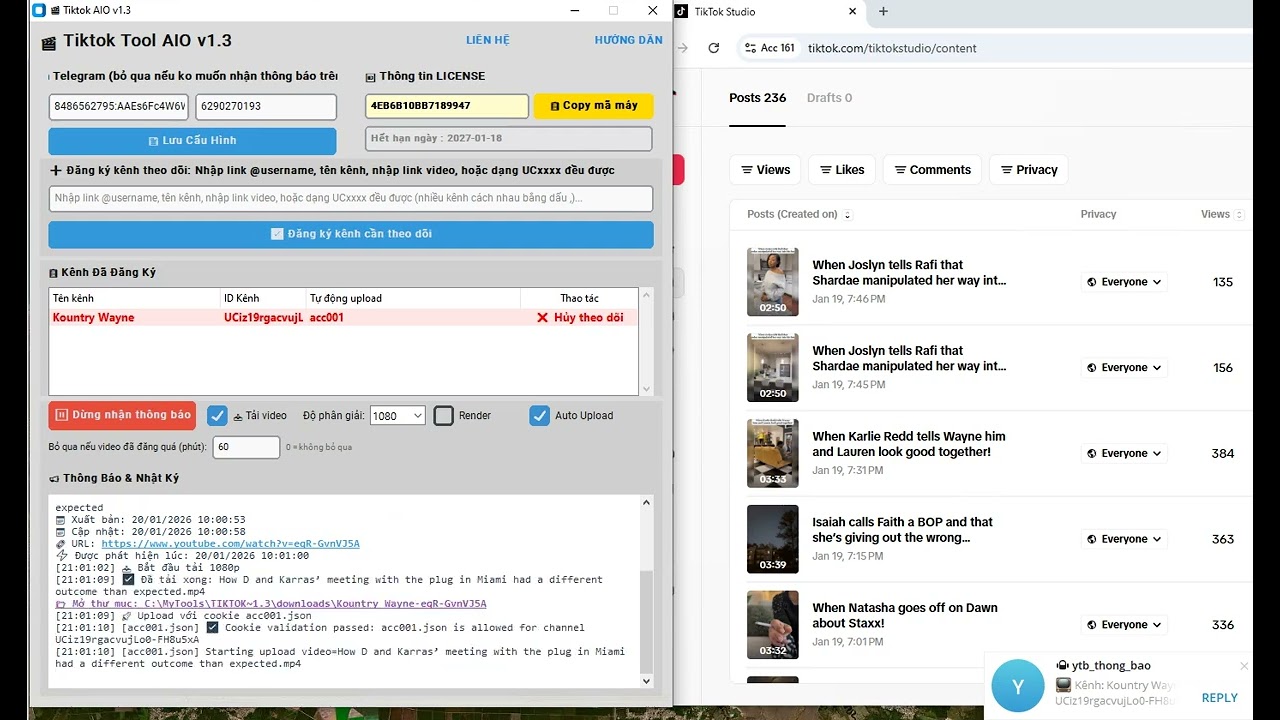The width and height of the screenshot is (1280, 720).
Task: Click the TikTok favicon on the browser tab
Action: pos(681,12)
